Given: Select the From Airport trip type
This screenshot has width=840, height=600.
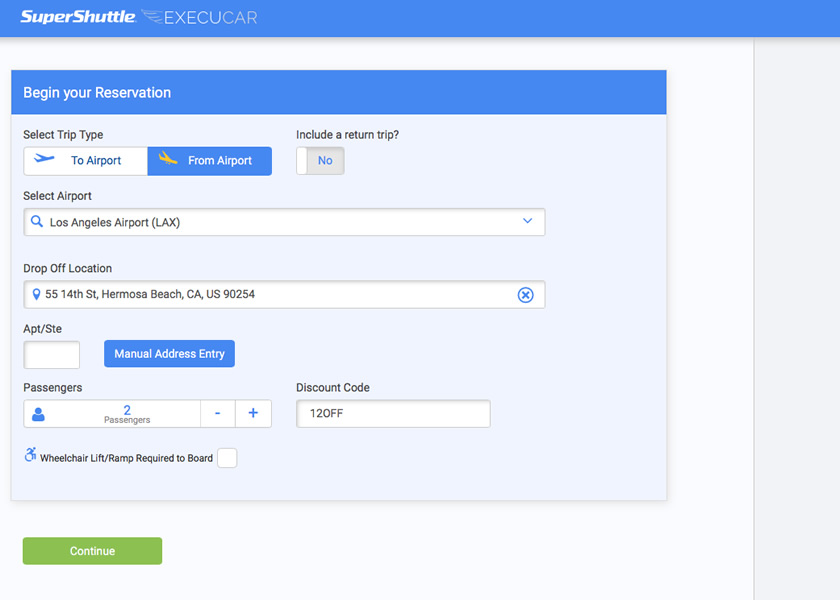Looking at the screenshot, I should [x=209, y=161].
